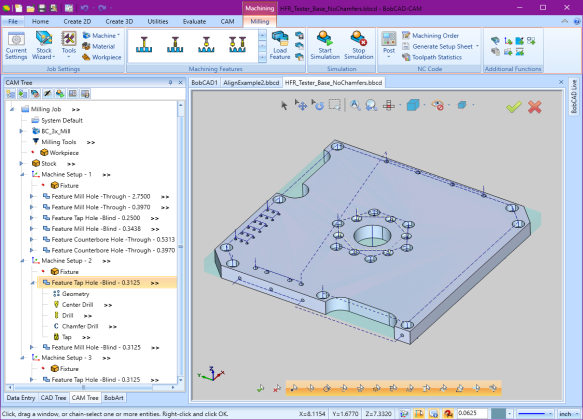Click the red X cancel icon in viewport
This screenshot has height=420, width=583.
click(534, 107)
